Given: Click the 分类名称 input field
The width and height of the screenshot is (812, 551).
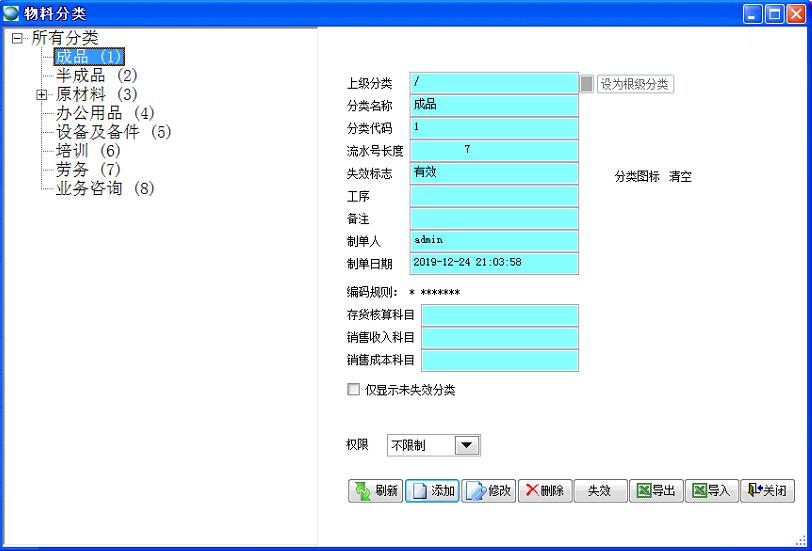Looking at the screenshot, I should pyautogui.click(x=494, y=105).
